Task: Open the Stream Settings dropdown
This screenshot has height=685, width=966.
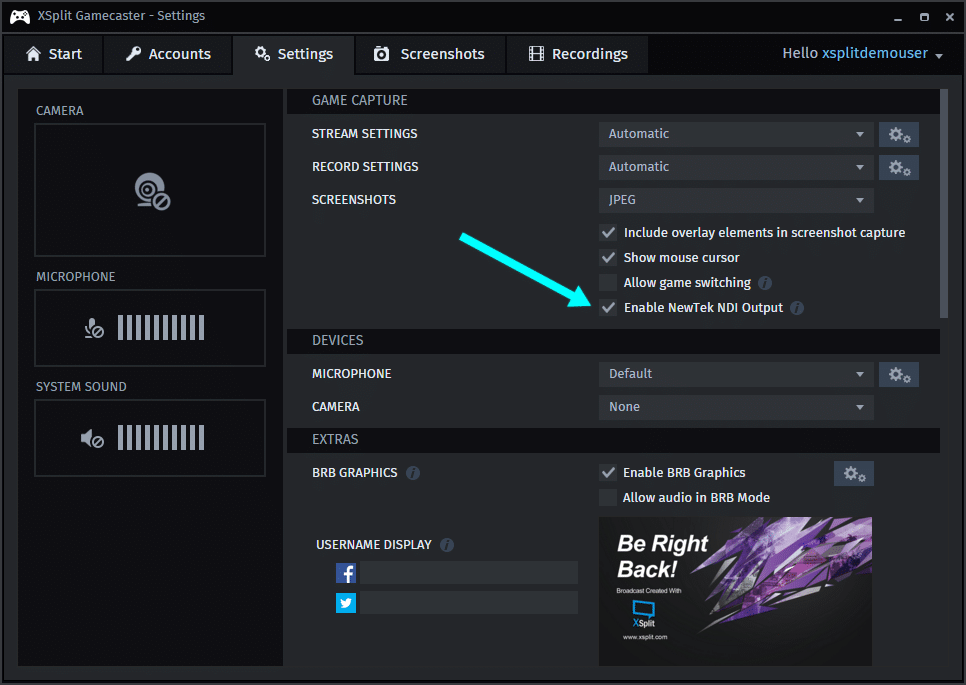Action: (736, 134)
